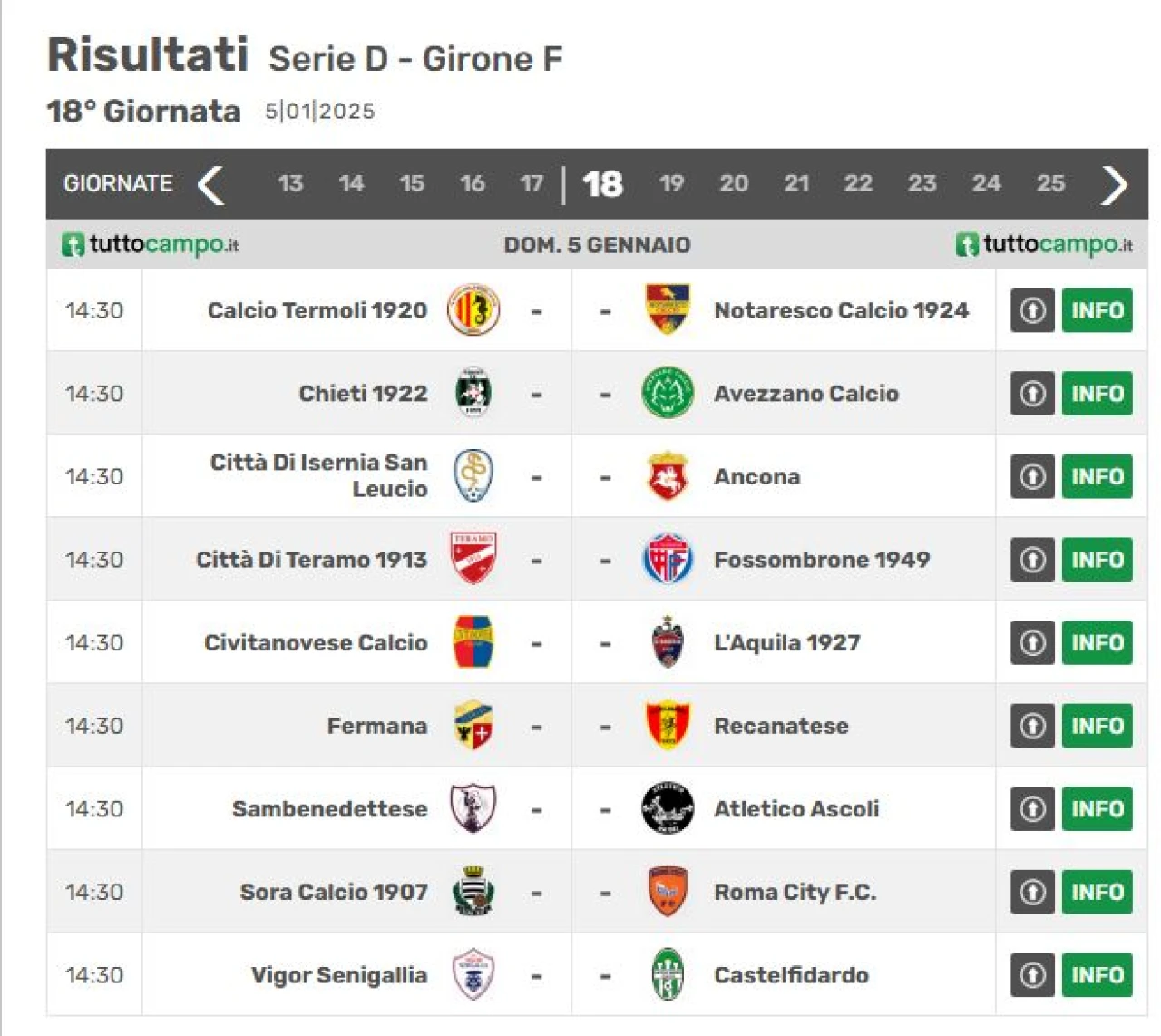The height and width of the screenshot is (1036, 1161).
Task: Go to next giornate with right chevron
Action: pyautogui.click(x=1114, y=184)
